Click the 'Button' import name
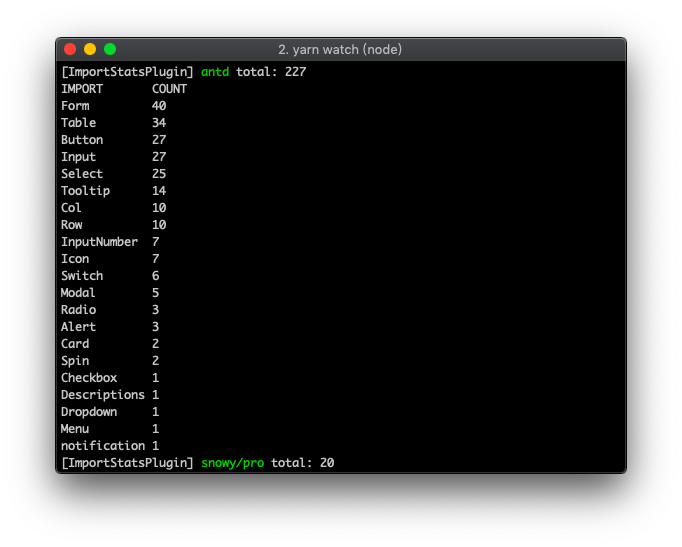The image size is (682, 547). pos(82,140)
